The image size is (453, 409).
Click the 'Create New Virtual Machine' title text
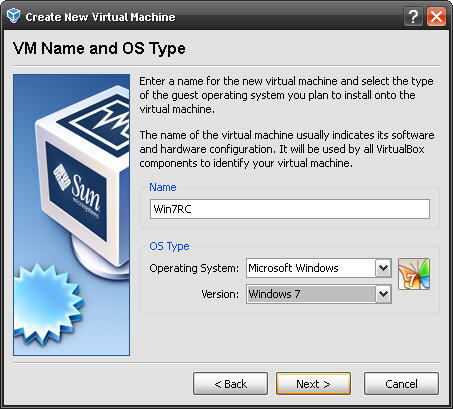pyautogui.click(x=100, y=17)
